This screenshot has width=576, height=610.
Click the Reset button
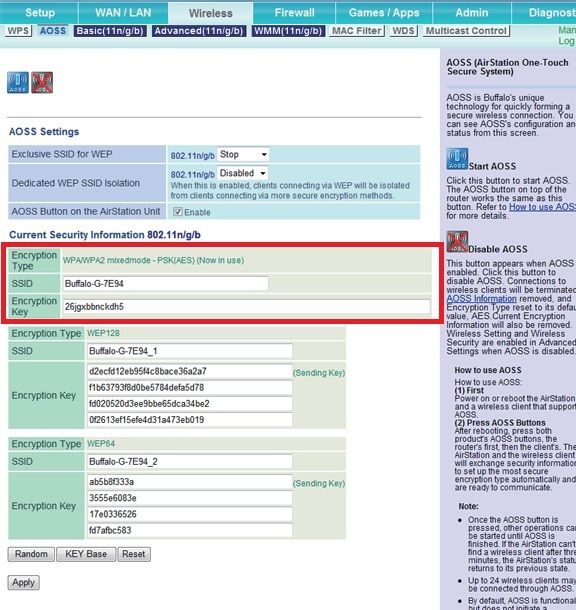134,554
